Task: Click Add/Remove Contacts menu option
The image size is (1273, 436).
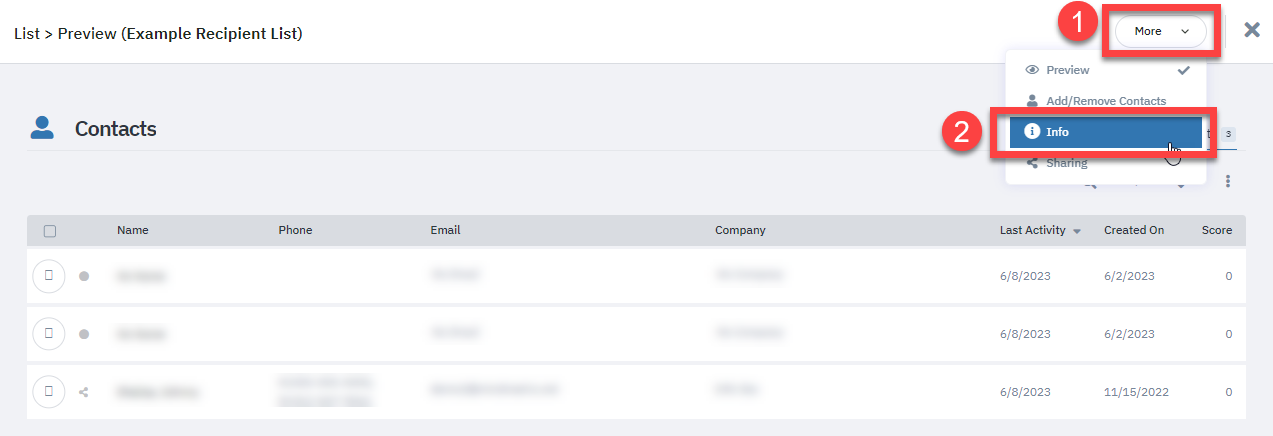Action: point(1105,101)
